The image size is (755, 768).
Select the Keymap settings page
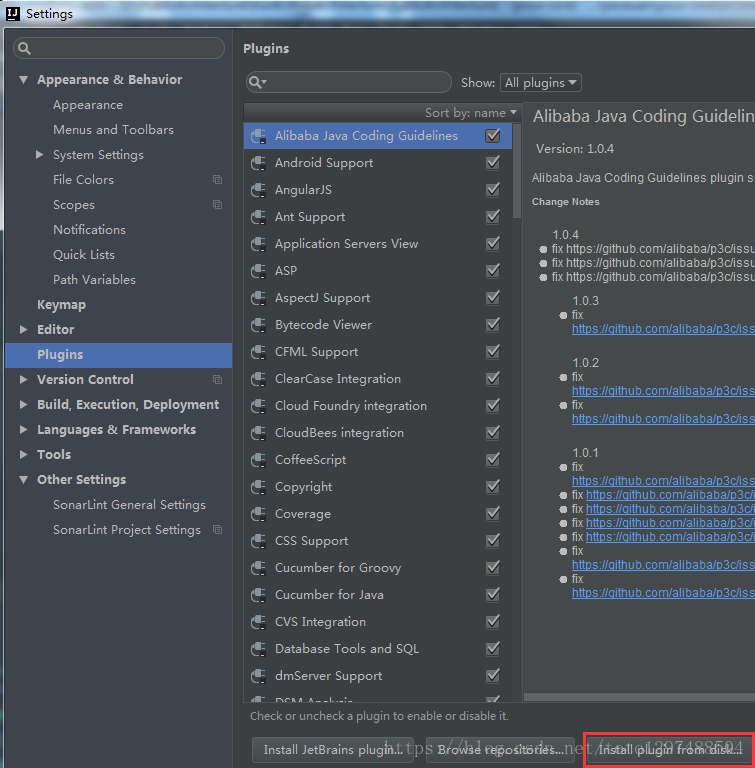click(x=62, y=305)
